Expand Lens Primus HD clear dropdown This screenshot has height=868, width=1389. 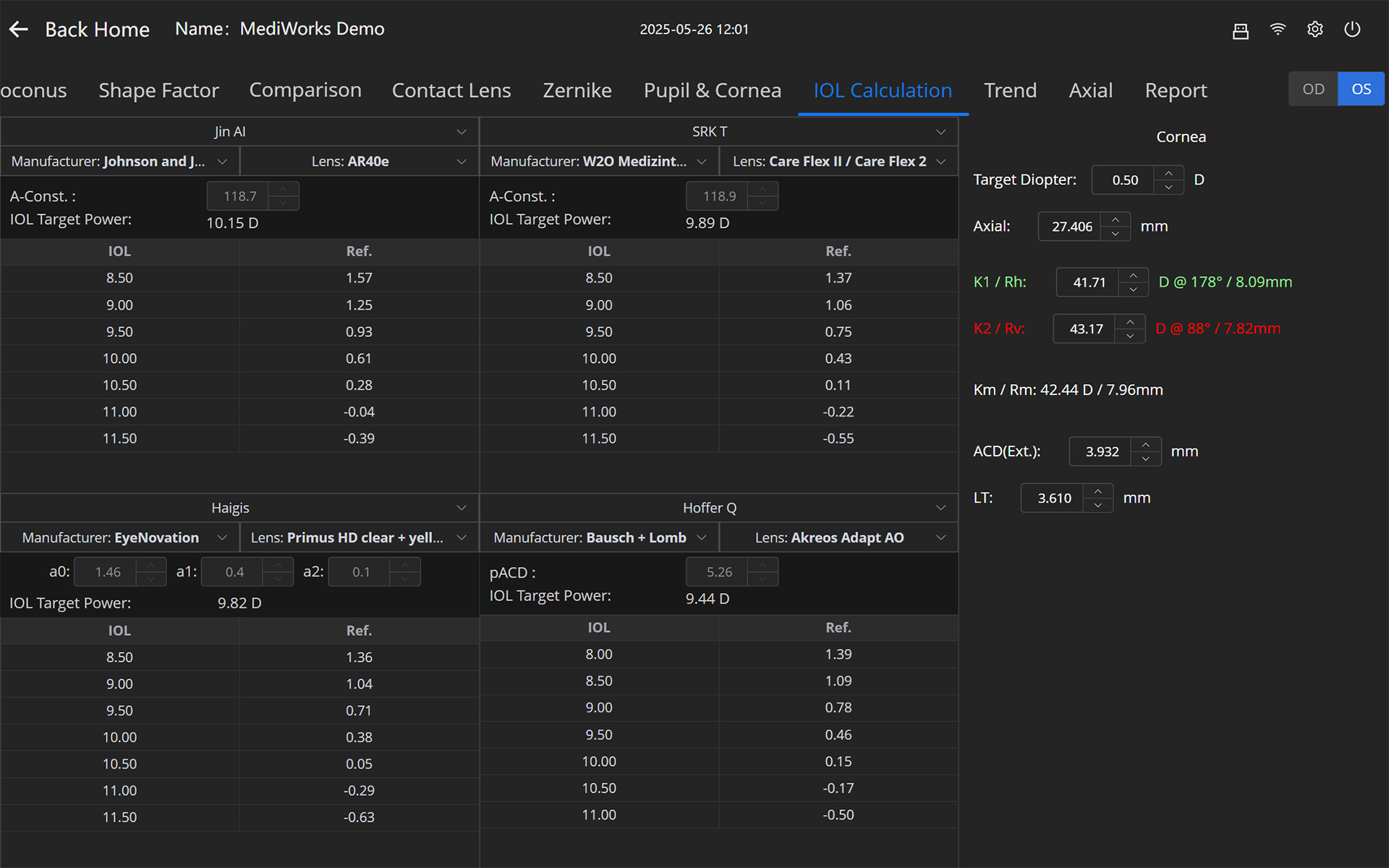pos(360,537)
